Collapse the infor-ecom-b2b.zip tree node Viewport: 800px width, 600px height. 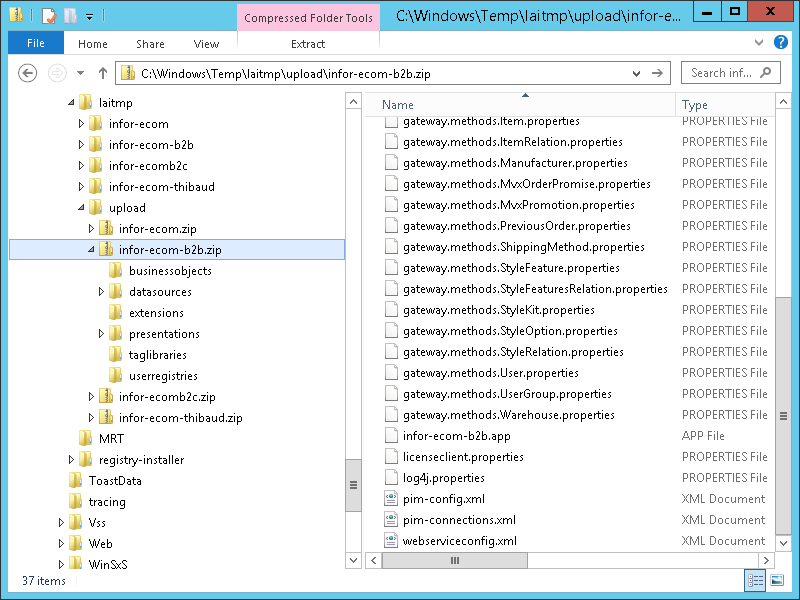click(x=91, y=250)
